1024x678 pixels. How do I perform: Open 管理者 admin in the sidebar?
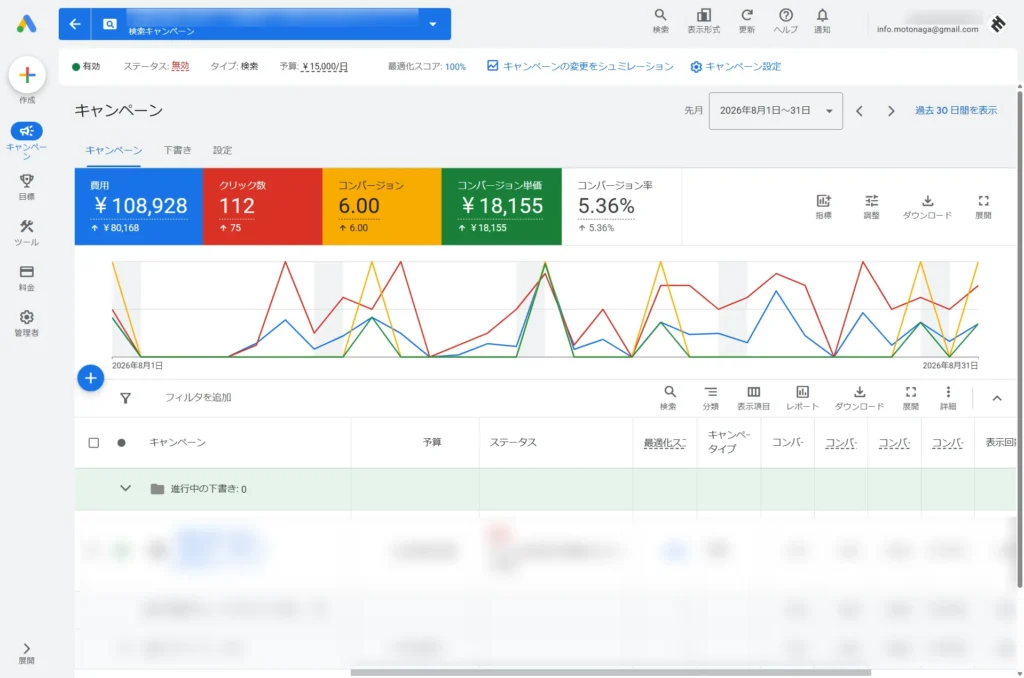tap(26, 323)
